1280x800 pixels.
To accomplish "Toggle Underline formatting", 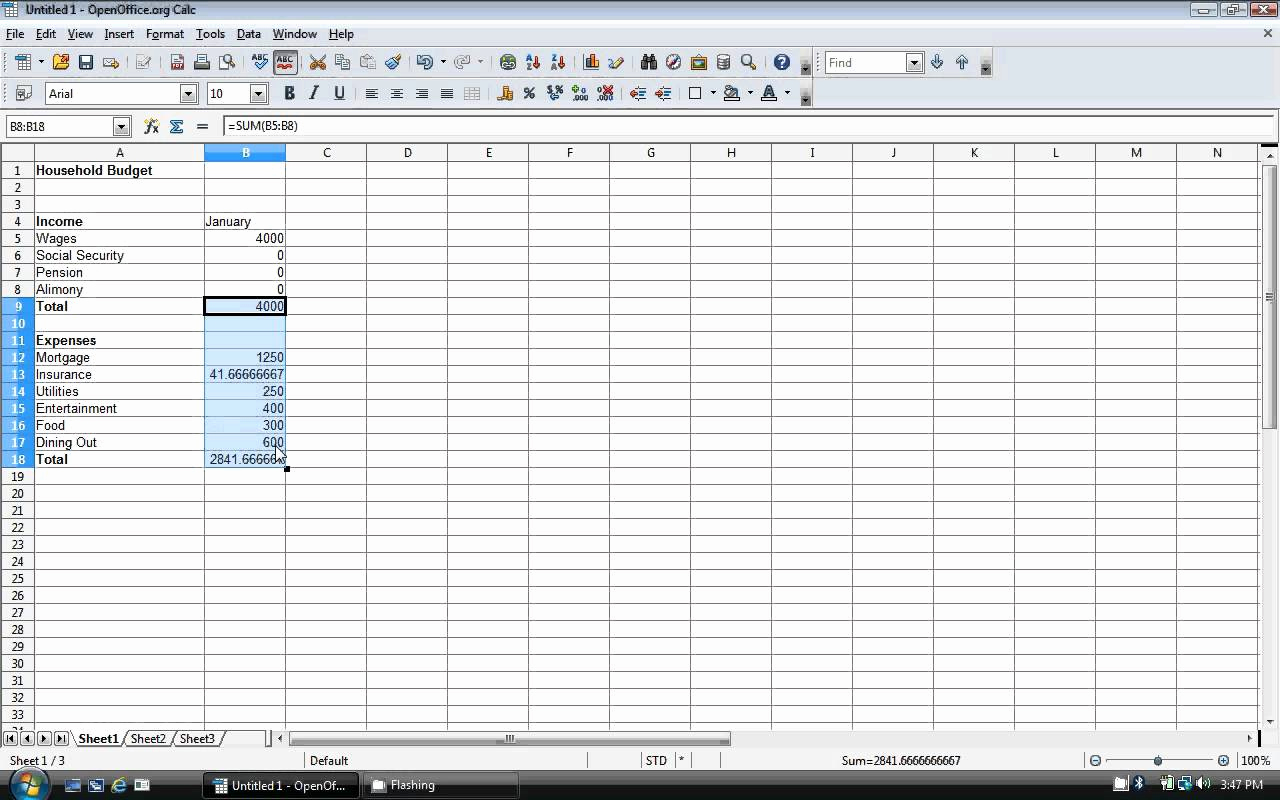I will 339,93.
